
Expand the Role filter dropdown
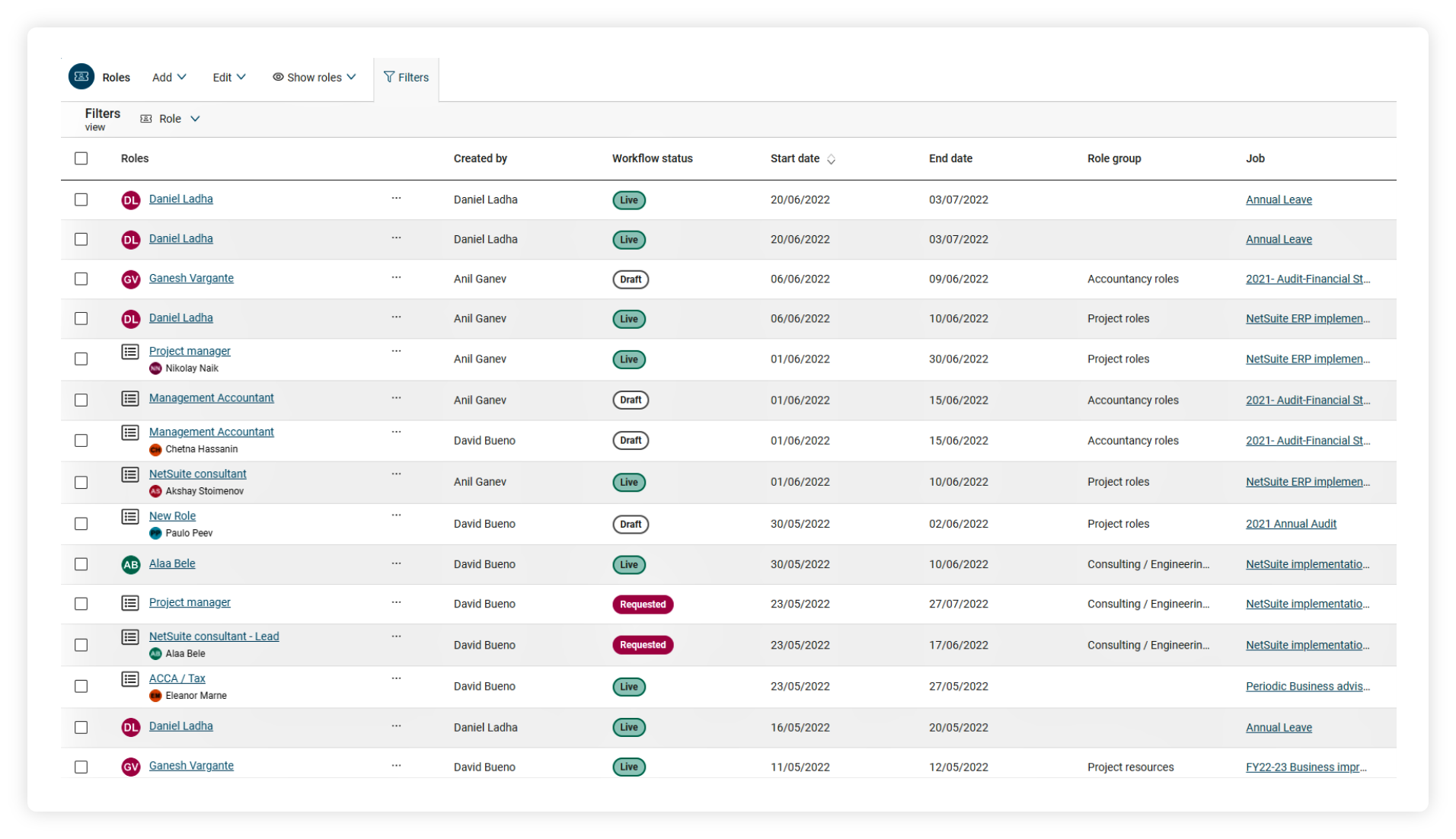196,119
